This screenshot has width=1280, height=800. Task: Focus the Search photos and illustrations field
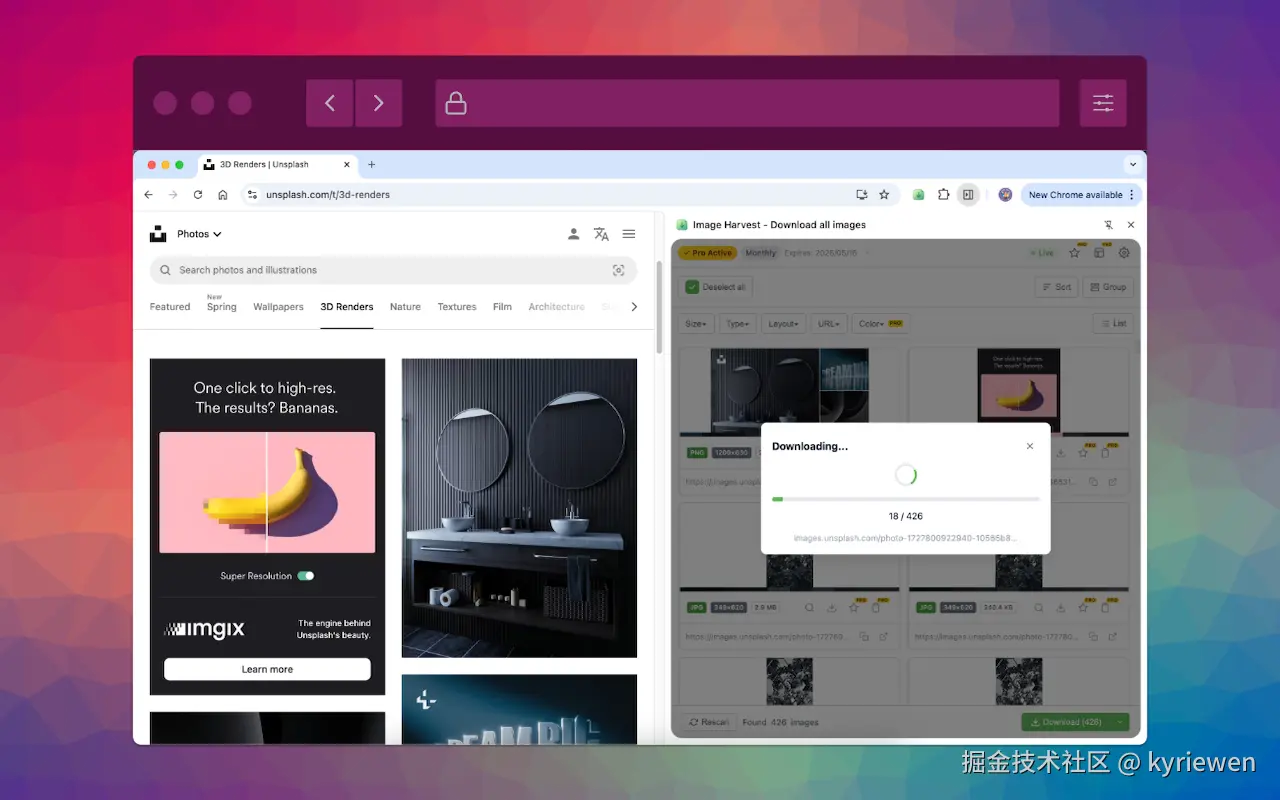tap(393, 270)
